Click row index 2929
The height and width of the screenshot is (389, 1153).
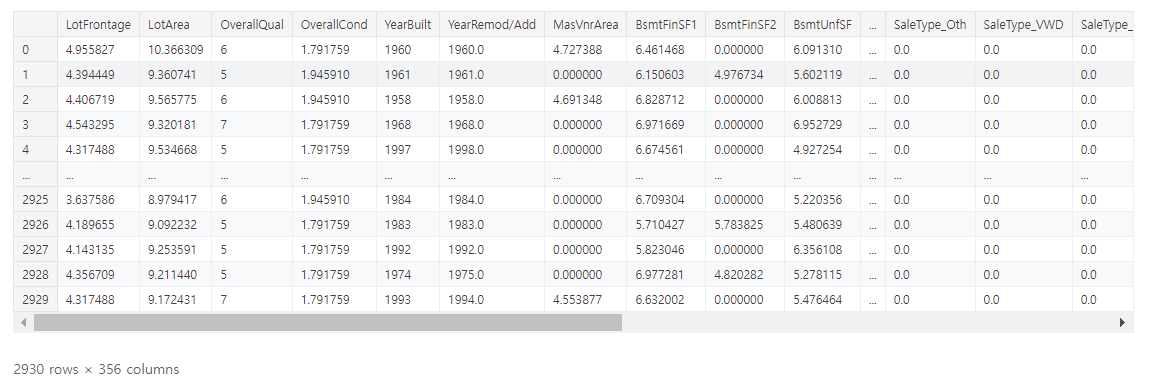click(x=35, y=300)
